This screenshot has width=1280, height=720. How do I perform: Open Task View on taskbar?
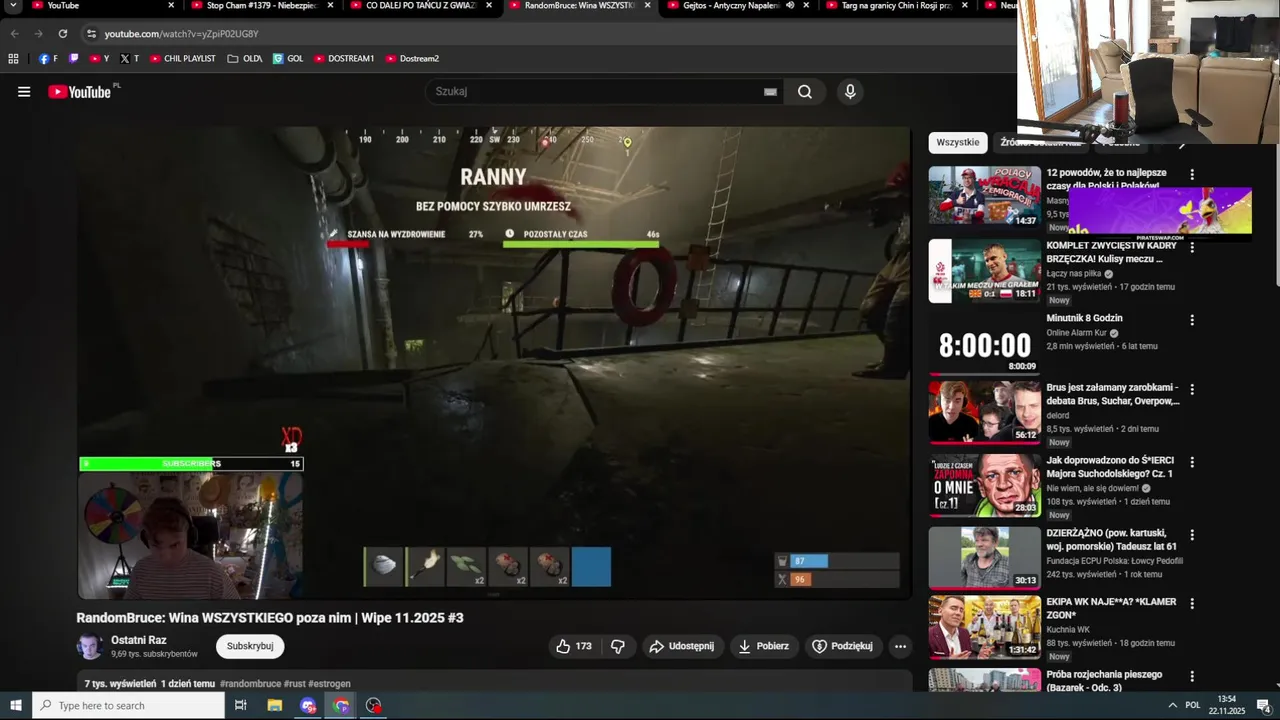coord(240,705)
